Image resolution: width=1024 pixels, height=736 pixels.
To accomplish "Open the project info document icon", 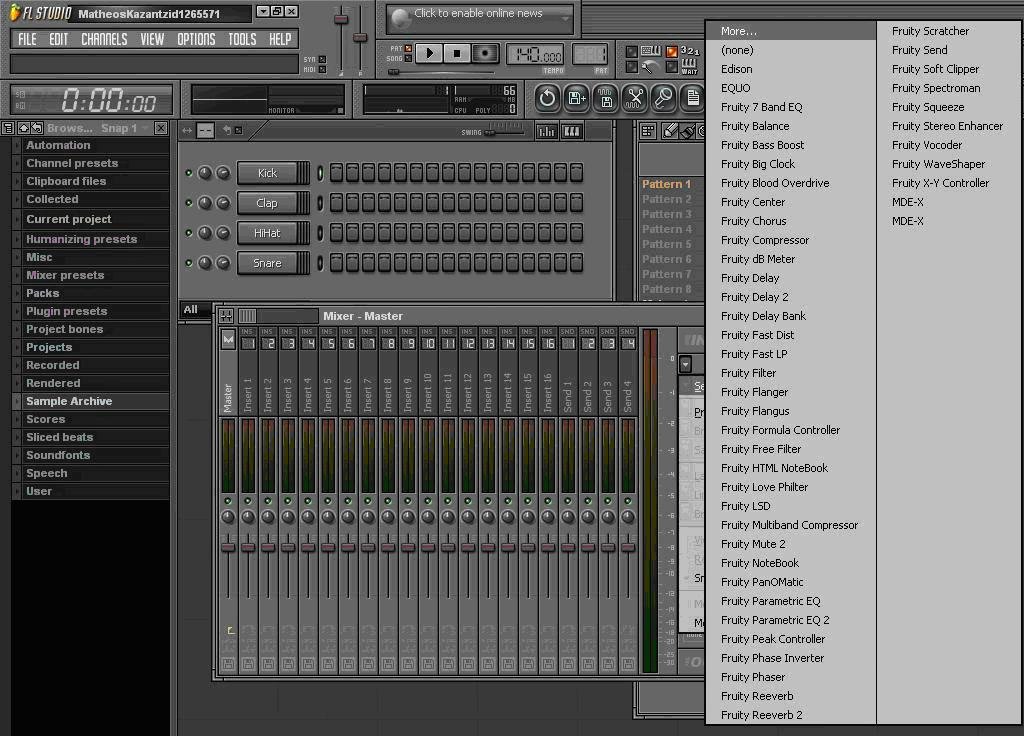I will 692,99.
